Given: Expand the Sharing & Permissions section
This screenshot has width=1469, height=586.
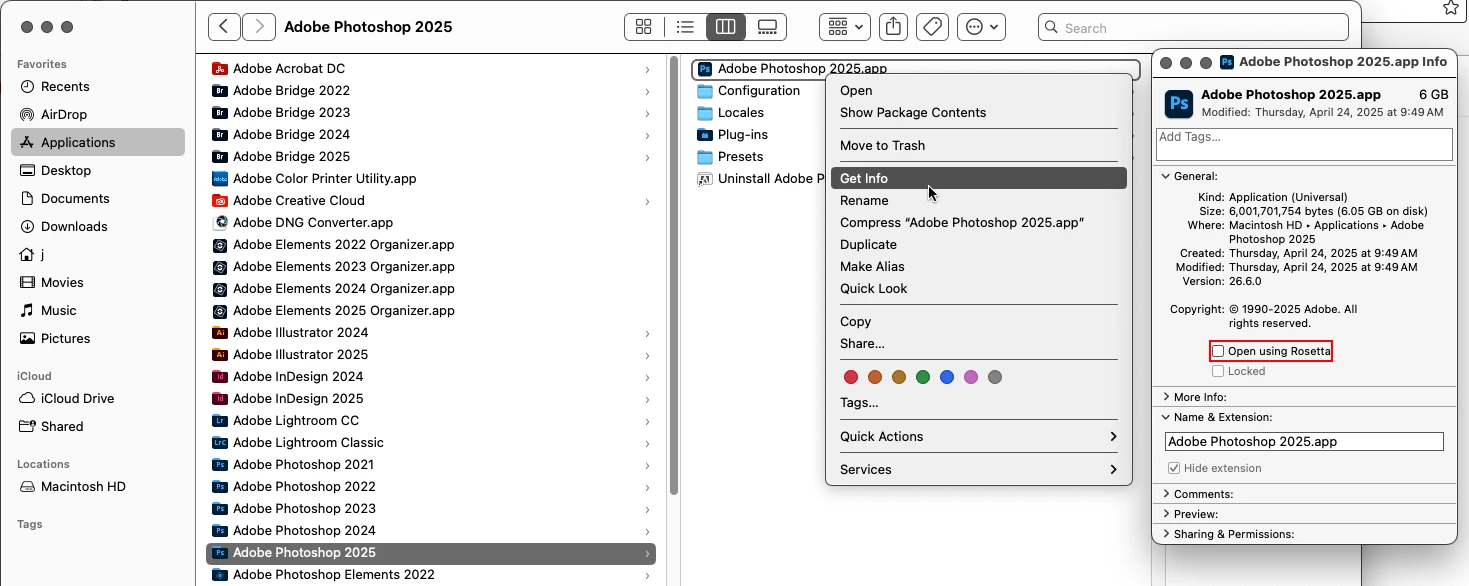Looking at the screenshot, I should click(x=1166, y=534).
